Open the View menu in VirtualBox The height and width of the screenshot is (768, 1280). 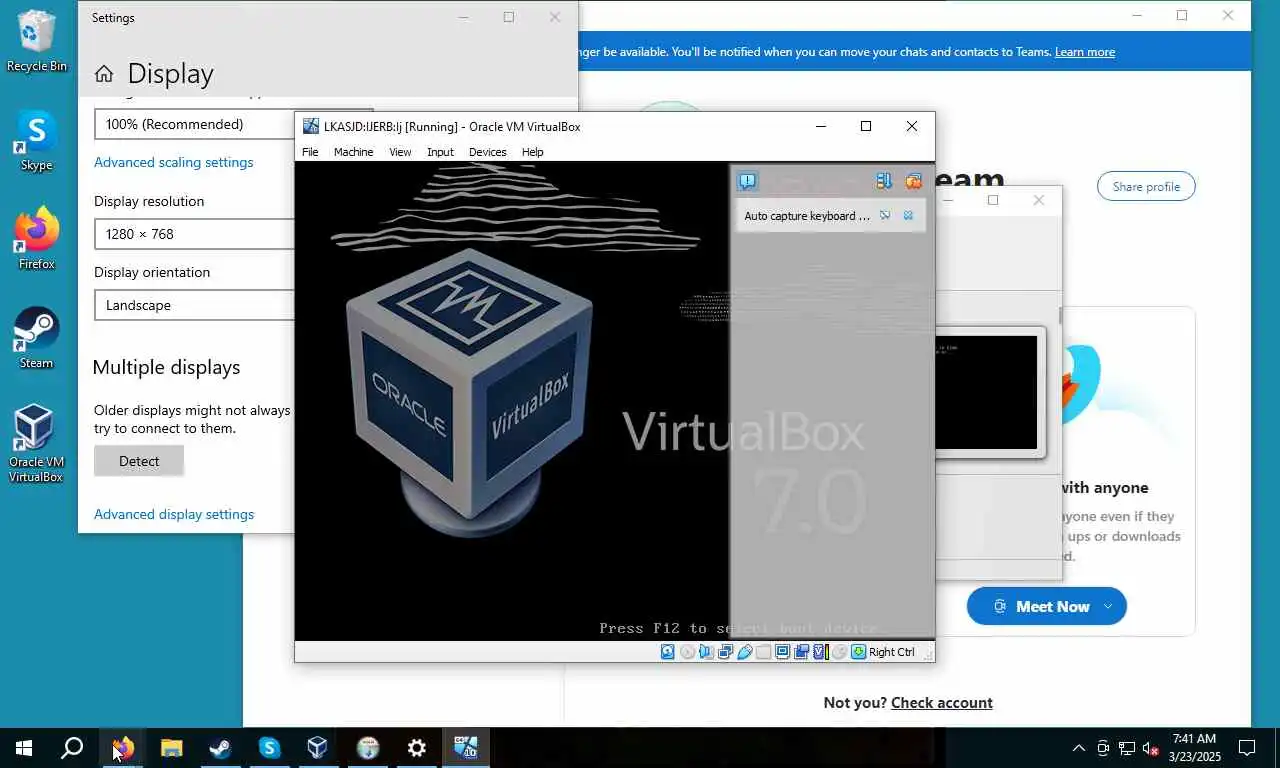point(400,152)
